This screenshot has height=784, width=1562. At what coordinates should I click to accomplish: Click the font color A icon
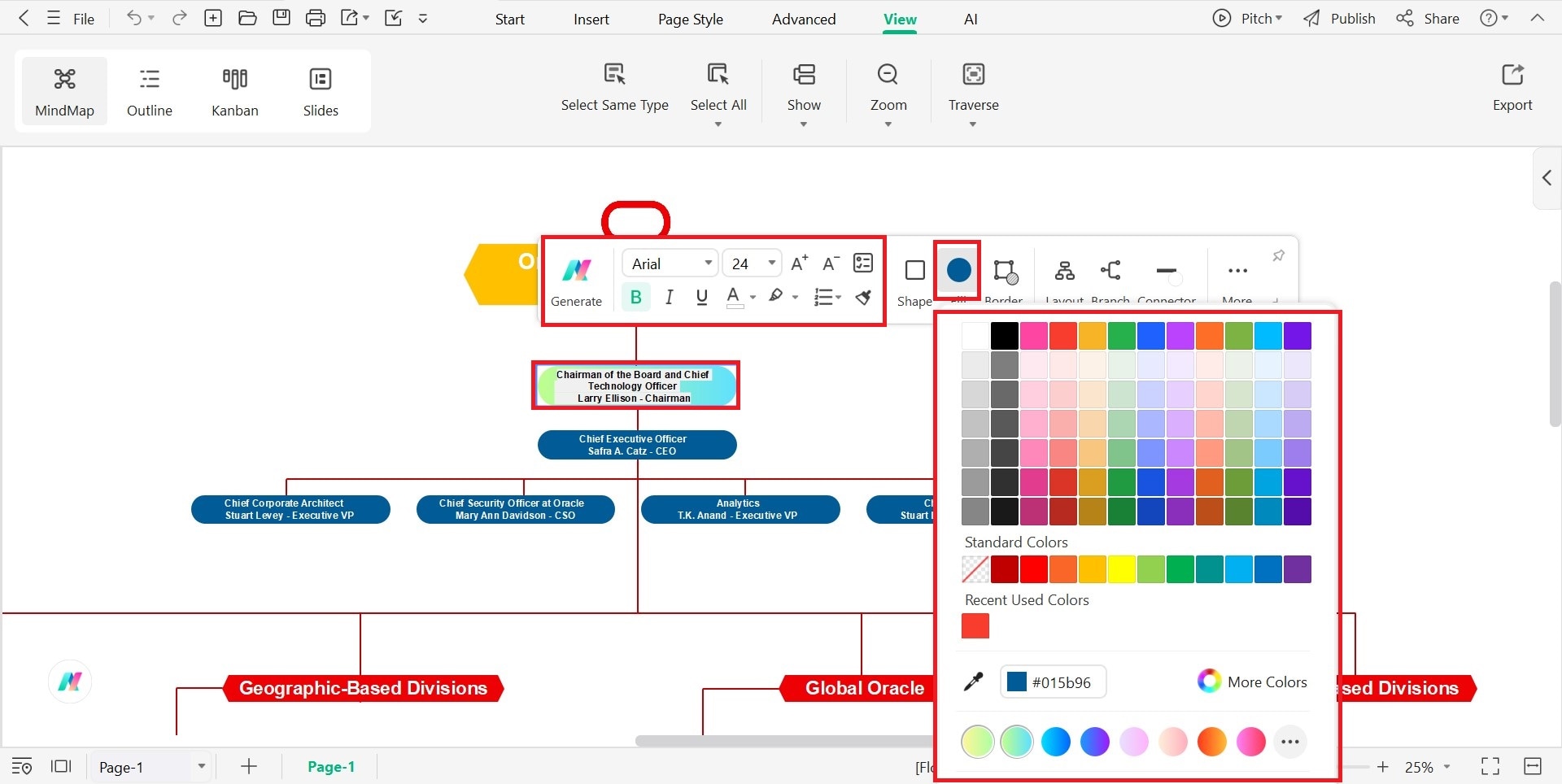(x=734, y=297)
